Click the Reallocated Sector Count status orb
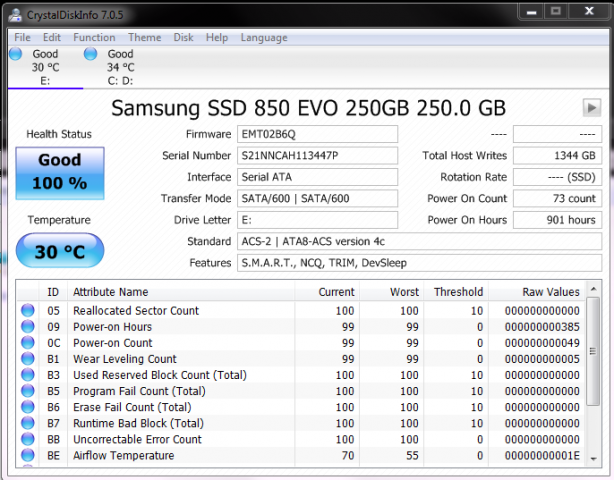Image resolution: width=614 pixels, height=480 pixels. click(x=28, y=311)
